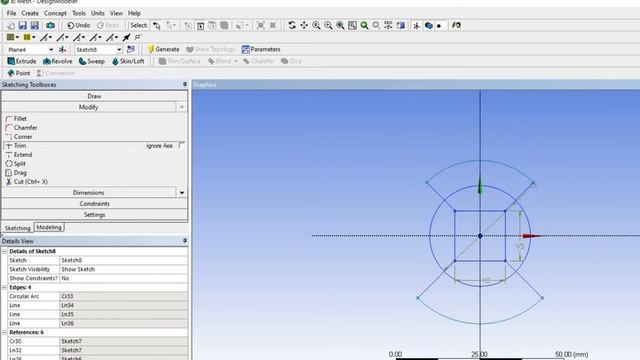The image size is (640, 360).
Task: Click the Revolve feature button
Action: [x=57, y=61]
